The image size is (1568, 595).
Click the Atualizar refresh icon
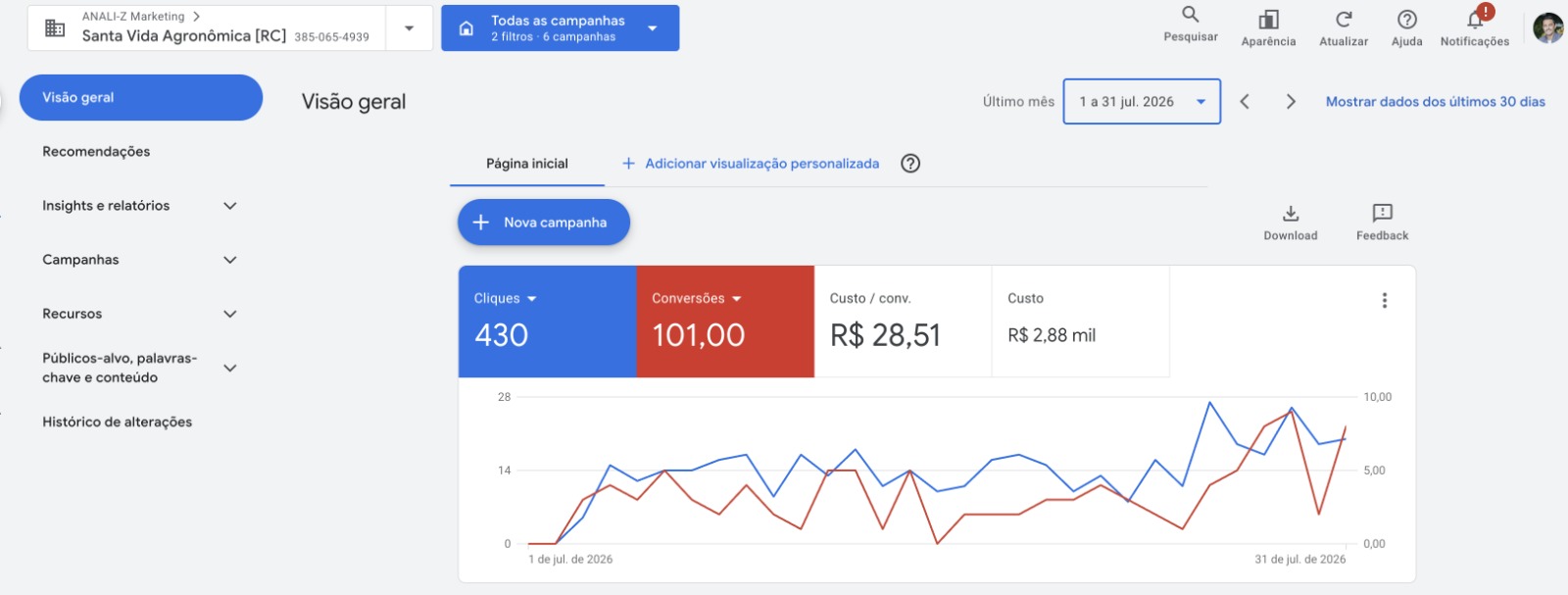point(1344,20)
